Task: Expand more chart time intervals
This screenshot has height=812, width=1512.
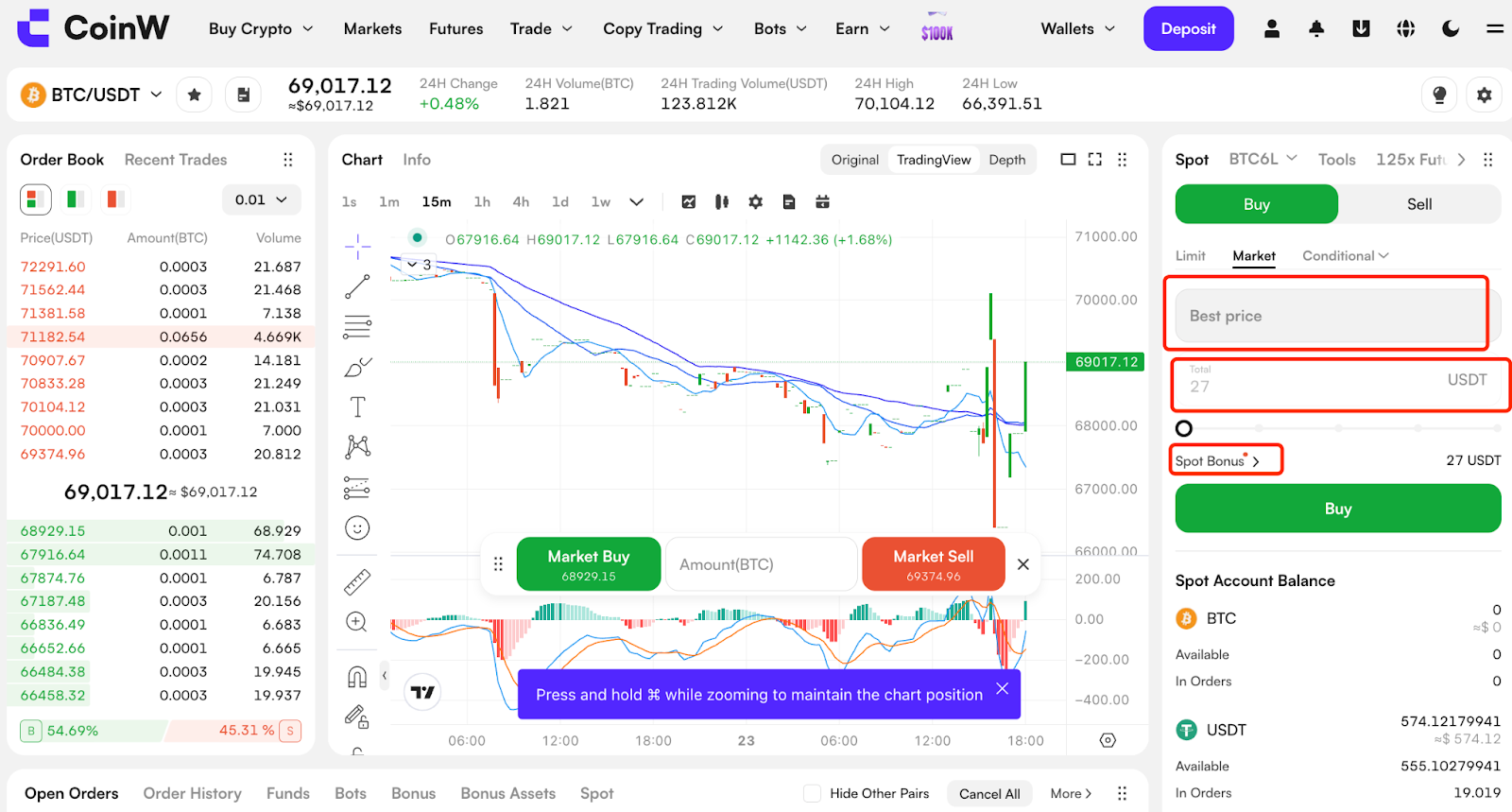Action: point(637,201)
